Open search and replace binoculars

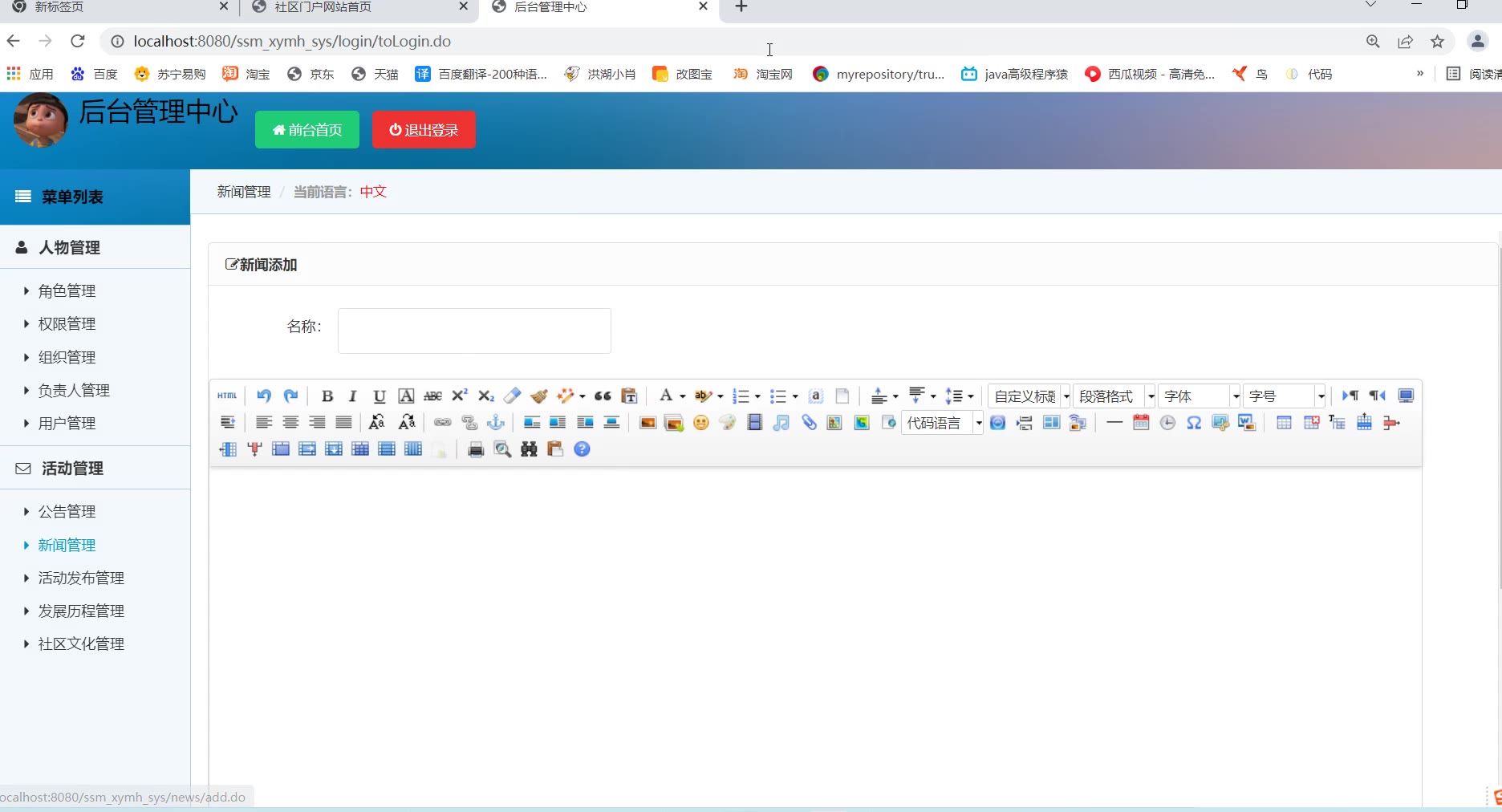pos(529,449)
